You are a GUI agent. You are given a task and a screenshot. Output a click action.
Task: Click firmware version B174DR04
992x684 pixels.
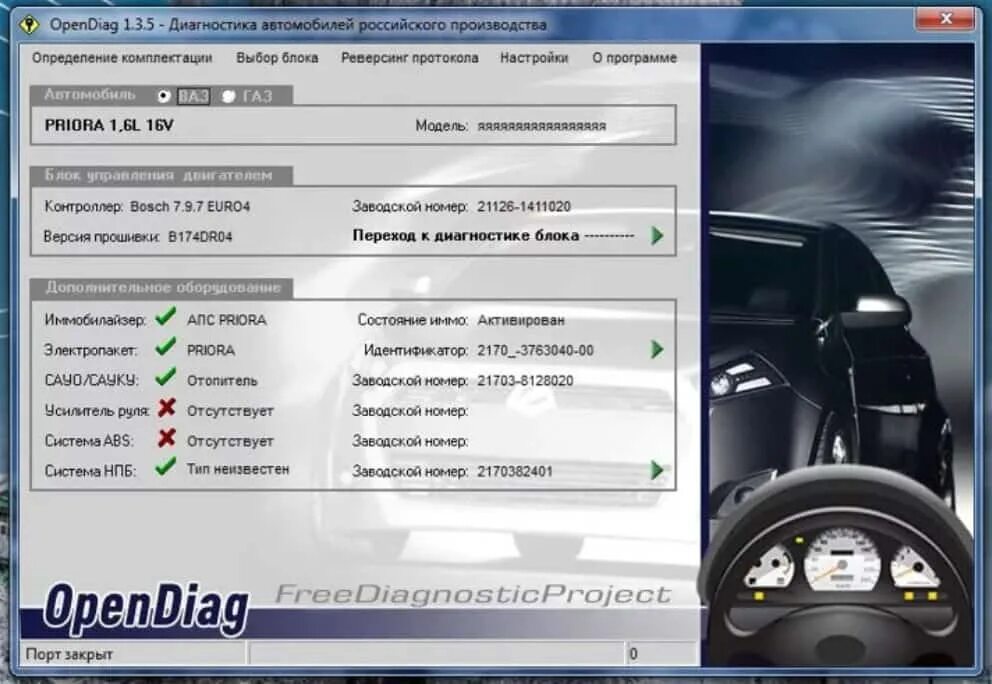pyautogui.click(x=200, y=237)
